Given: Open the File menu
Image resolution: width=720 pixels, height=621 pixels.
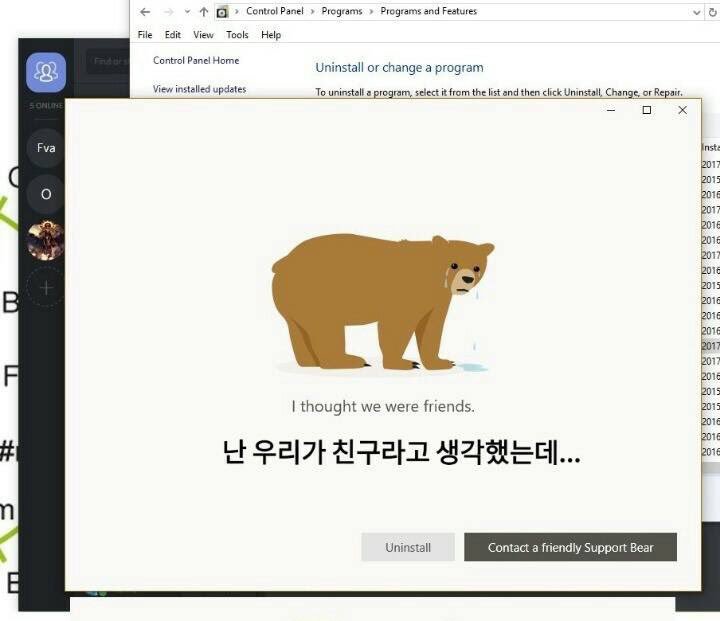Looking at the screenshot, I should (x=145, y=35).
